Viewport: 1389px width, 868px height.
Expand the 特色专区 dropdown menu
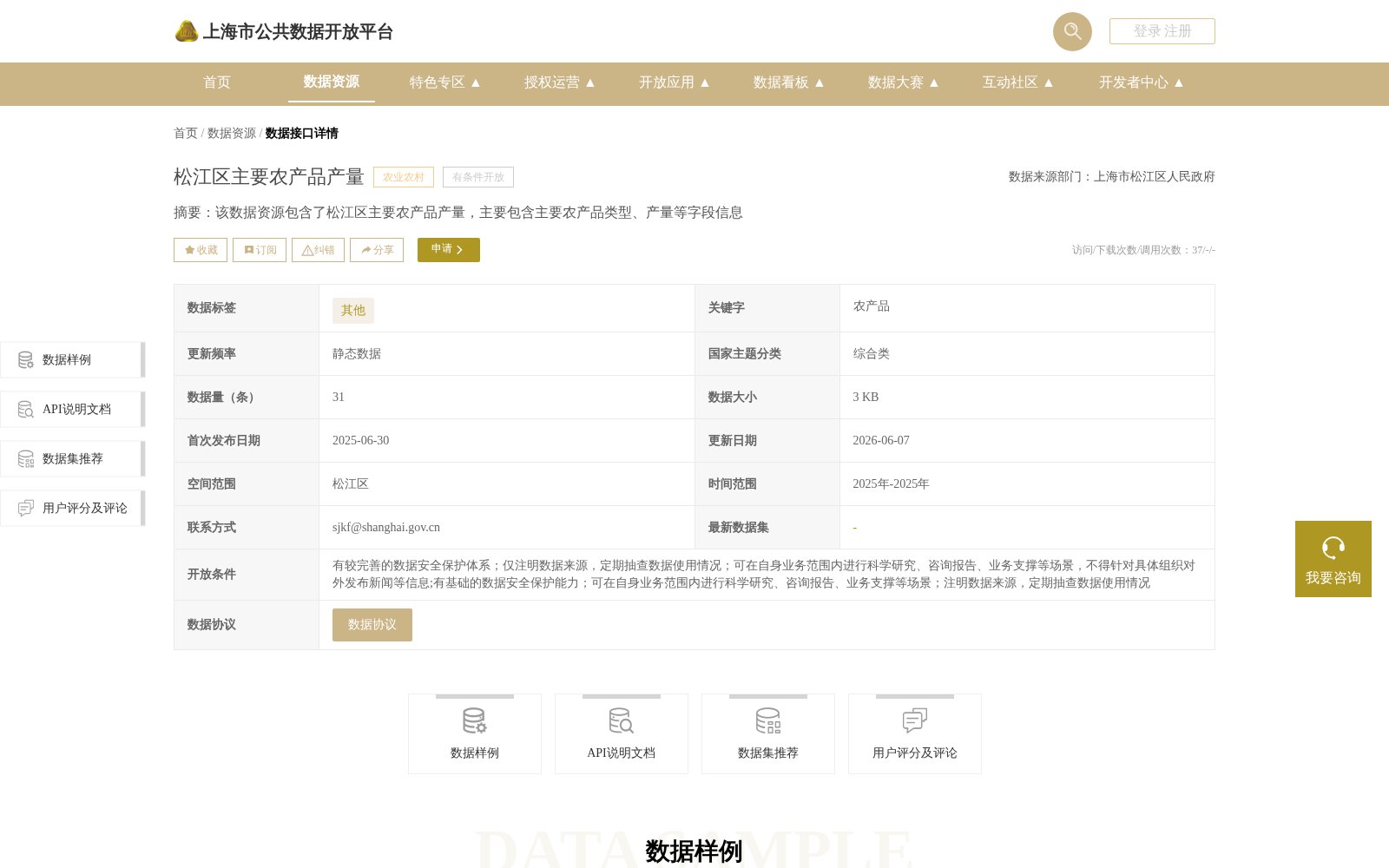[445, 82]
